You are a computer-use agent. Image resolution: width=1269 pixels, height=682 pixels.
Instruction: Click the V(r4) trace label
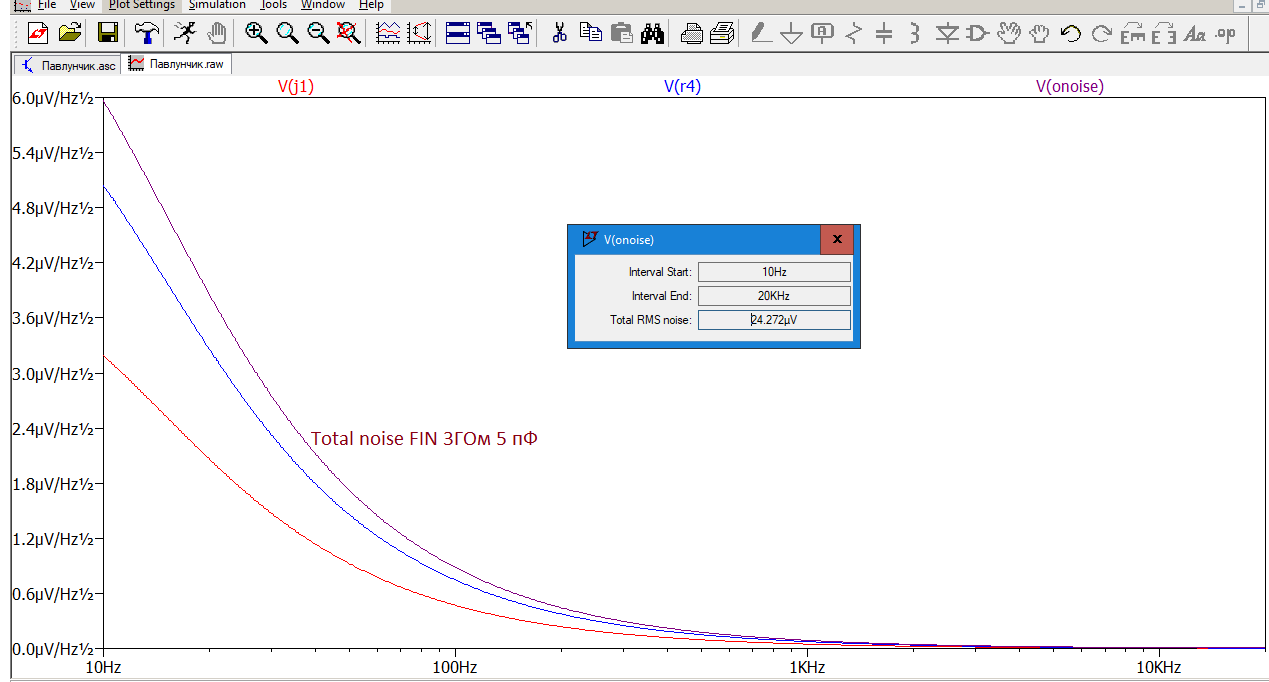(682, 87)
